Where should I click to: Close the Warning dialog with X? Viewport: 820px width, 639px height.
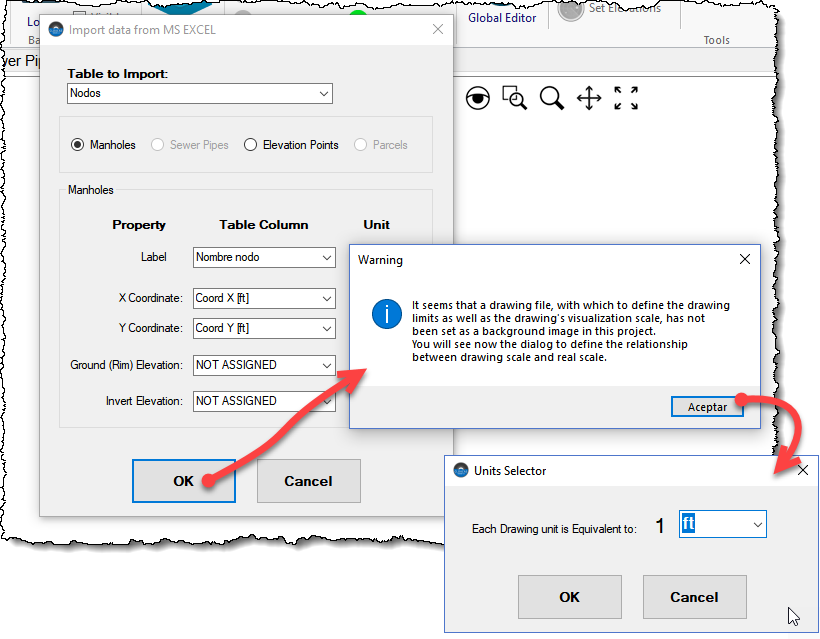(x=744, y=259)
